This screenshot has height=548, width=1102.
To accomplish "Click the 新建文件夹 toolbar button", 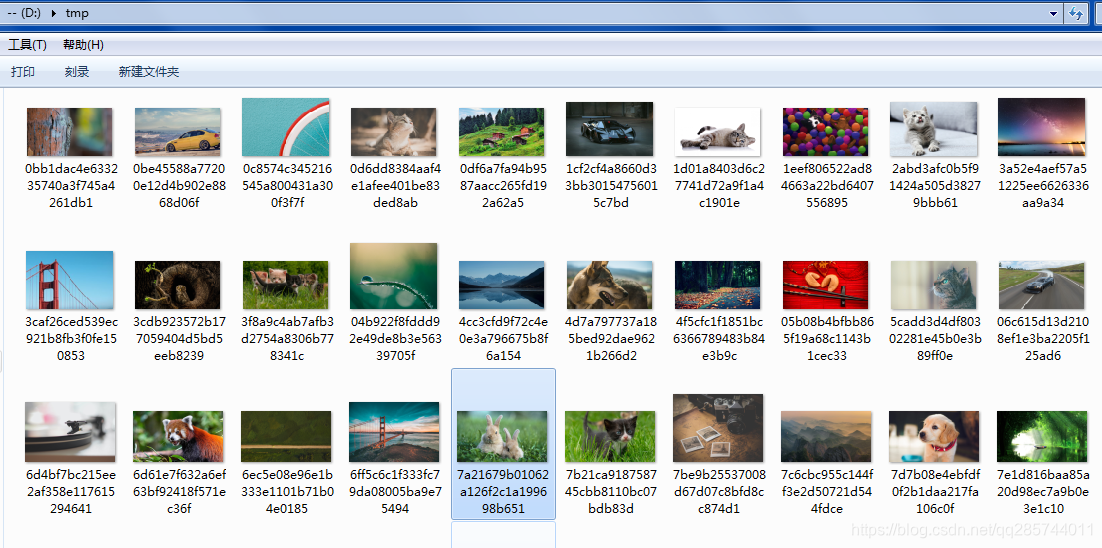I will tap(149, 72).
